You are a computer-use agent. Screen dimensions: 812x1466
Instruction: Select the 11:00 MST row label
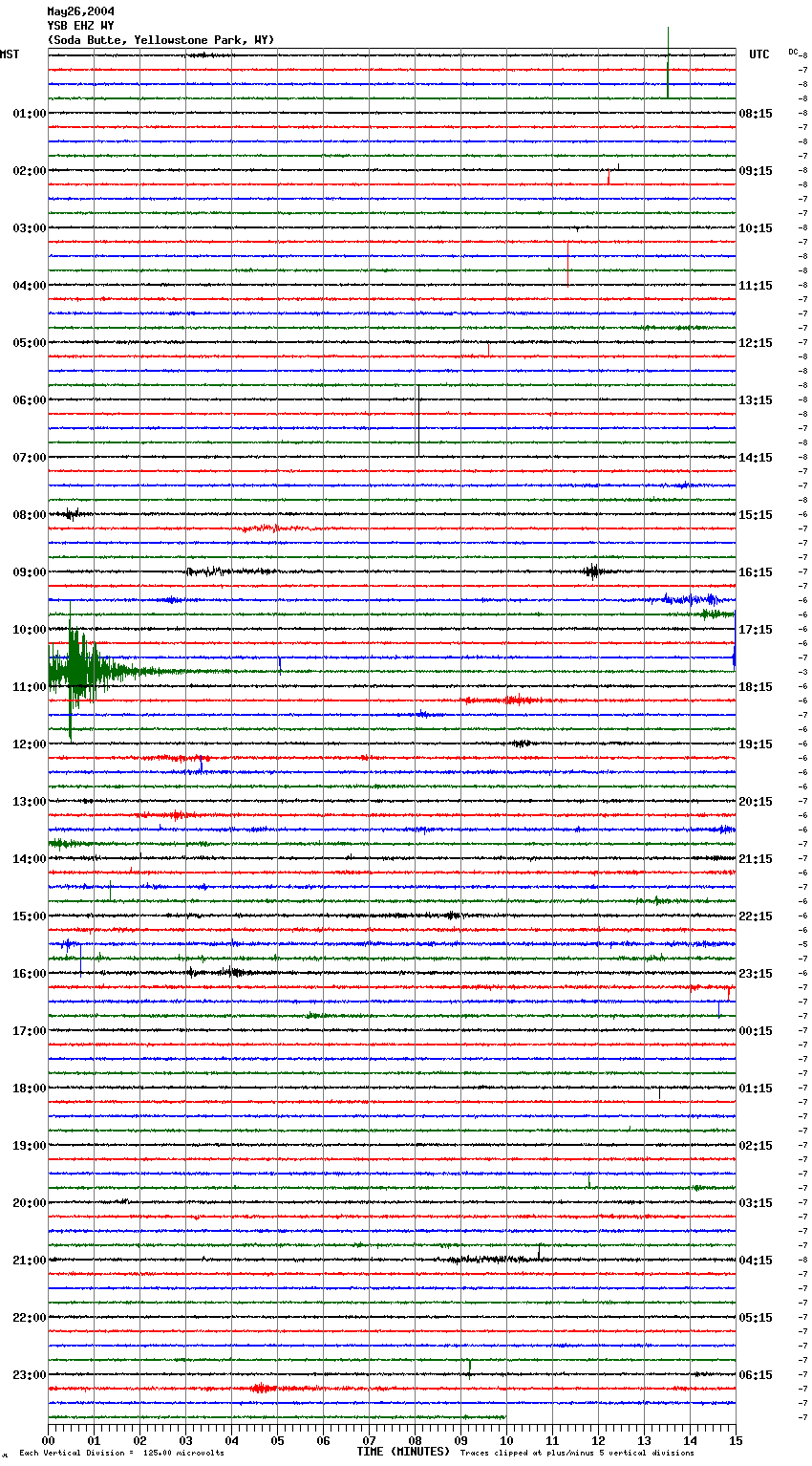[x=30, y=687]
